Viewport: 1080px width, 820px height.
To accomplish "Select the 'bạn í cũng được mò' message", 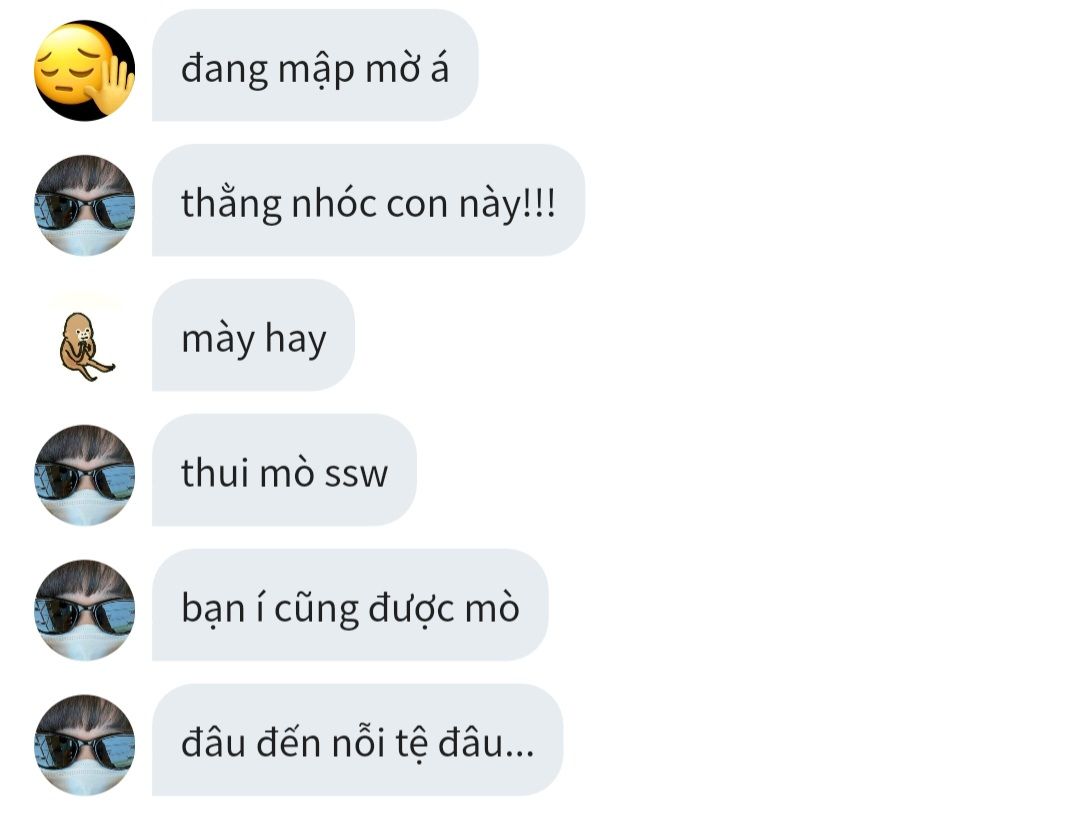I will [350, 605].
